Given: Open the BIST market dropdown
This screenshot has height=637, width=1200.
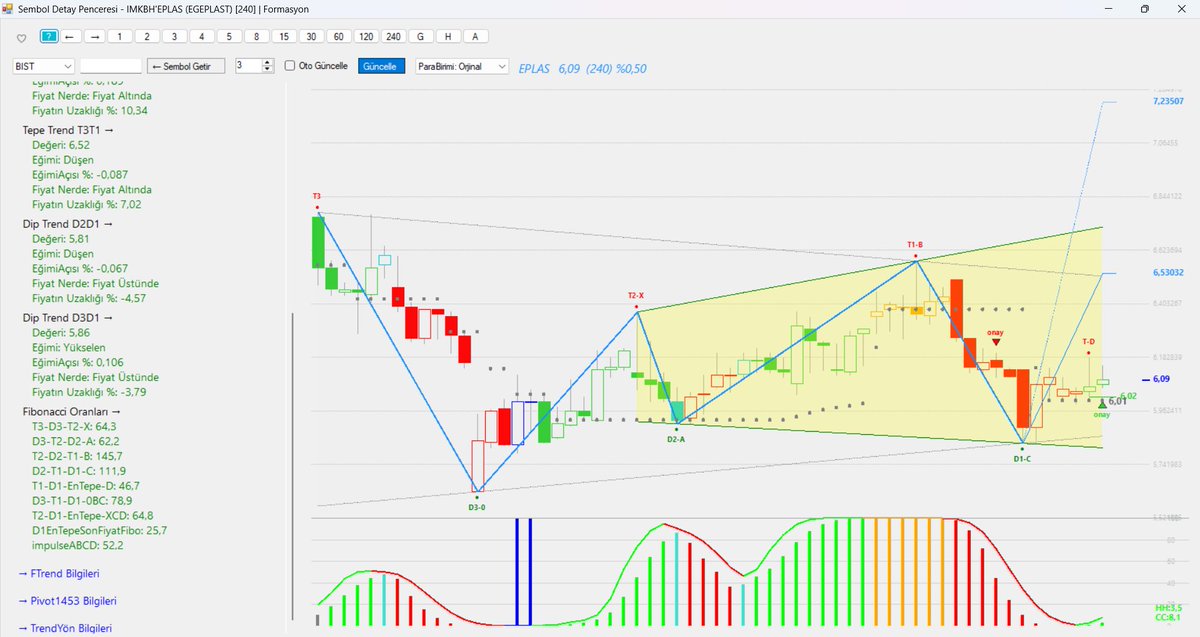Looking at the screenshot, I should click(x=42, y=66).
